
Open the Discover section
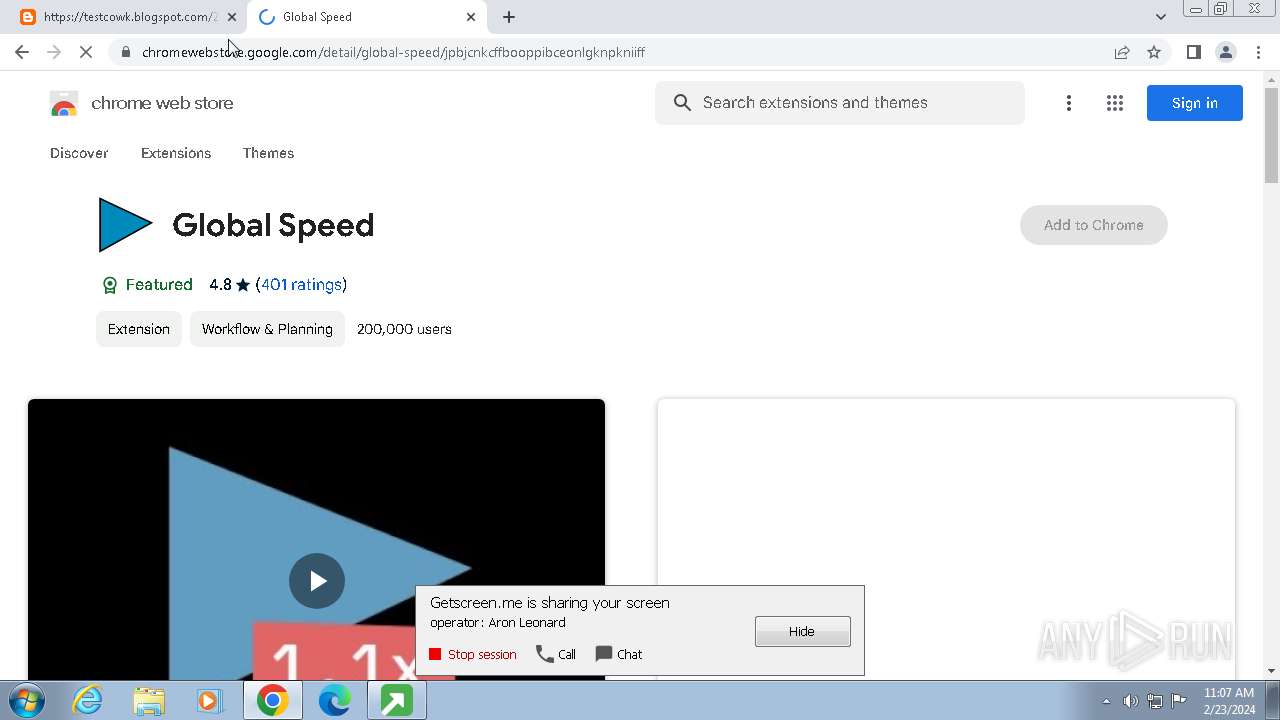[x=79, y=153]
